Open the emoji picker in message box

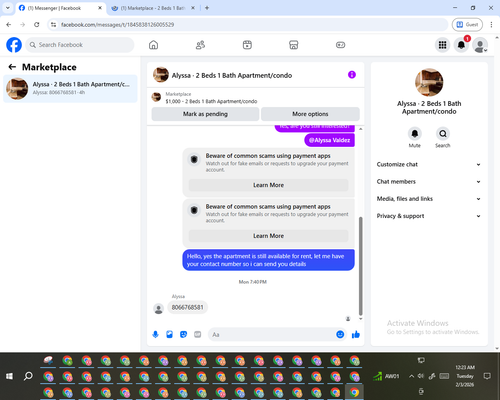(x=340, y=334)
